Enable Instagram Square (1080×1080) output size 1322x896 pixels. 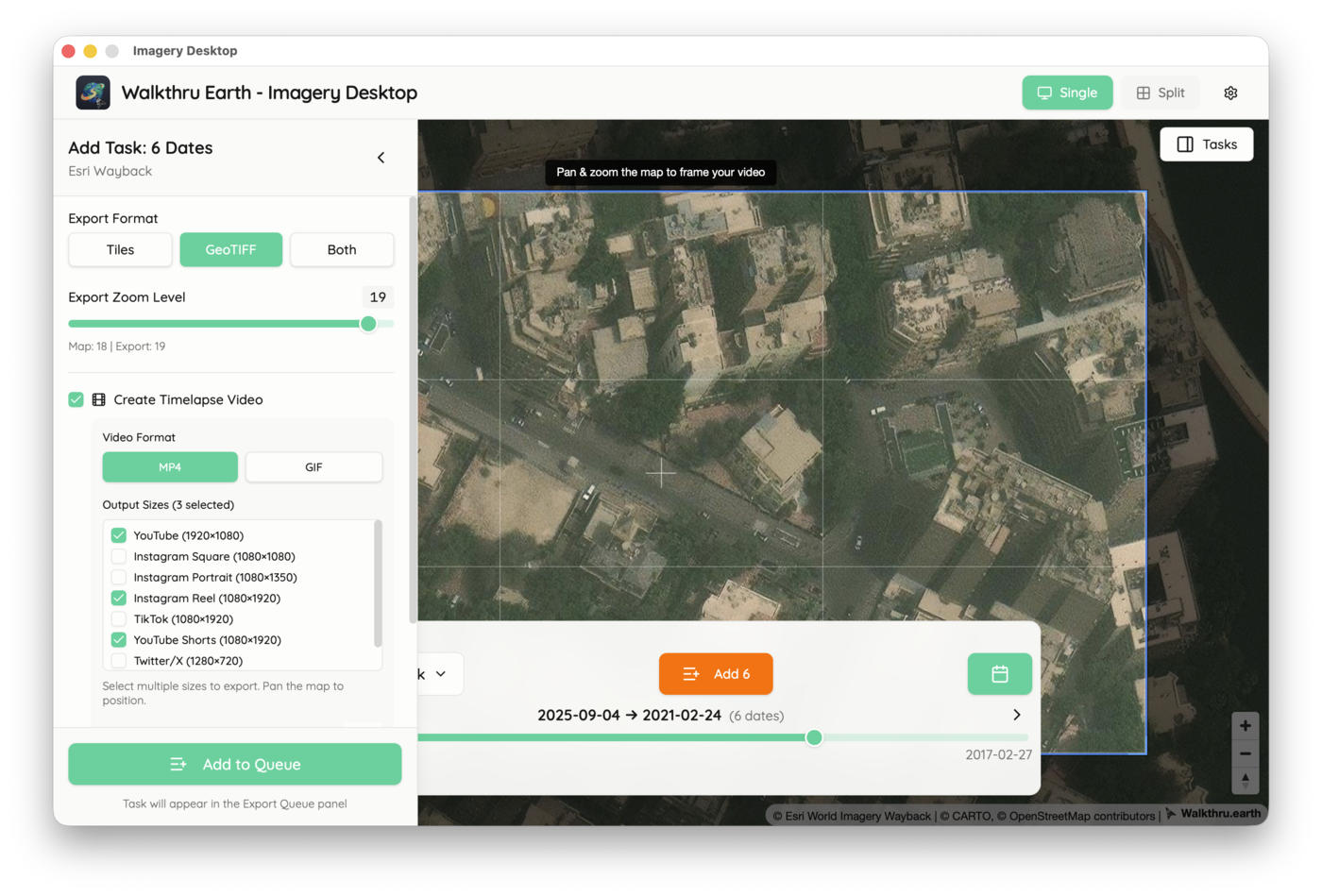(x=119, y=556)
